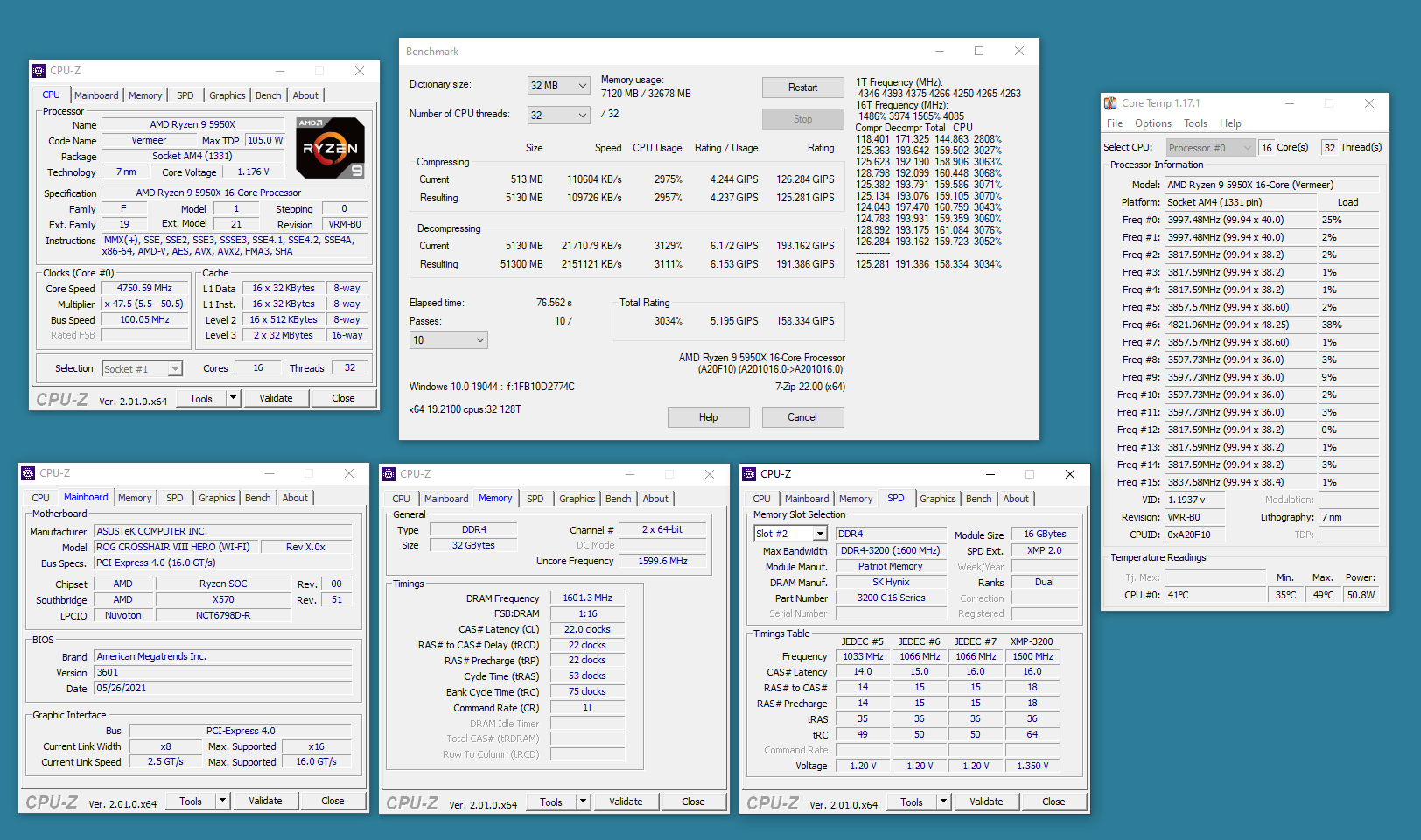Open the Help menu in Core Temp
Screen dimensions: 1421x840
(x=1230, y=123)
